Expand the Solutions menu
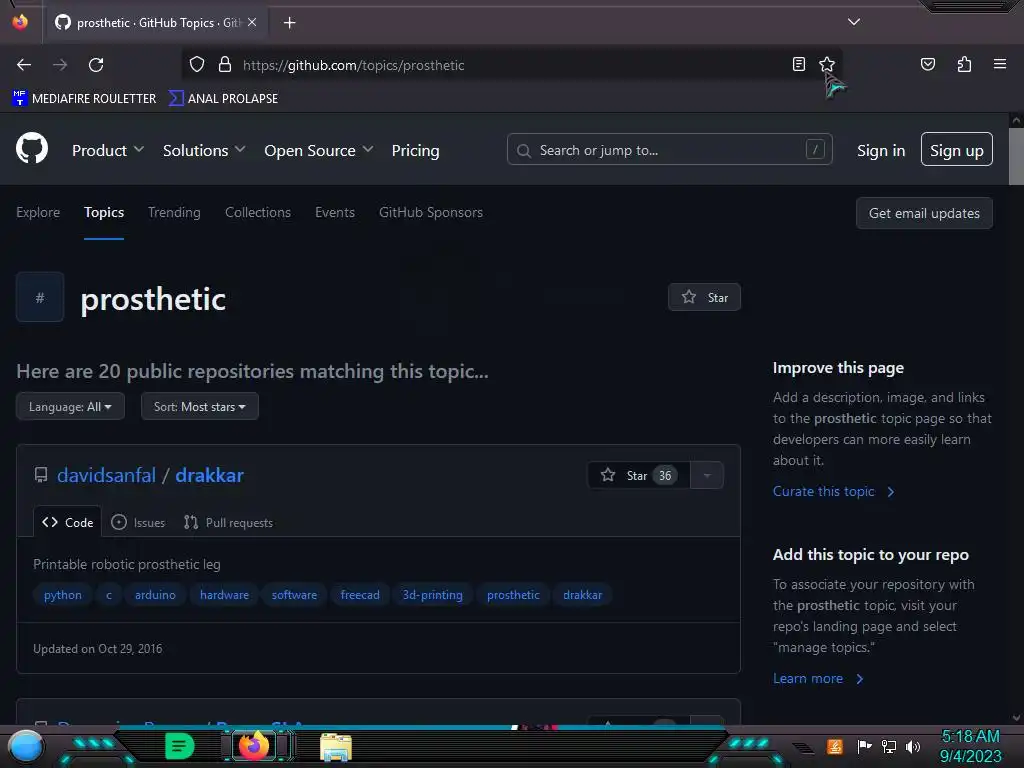 (x=204, y=151)
